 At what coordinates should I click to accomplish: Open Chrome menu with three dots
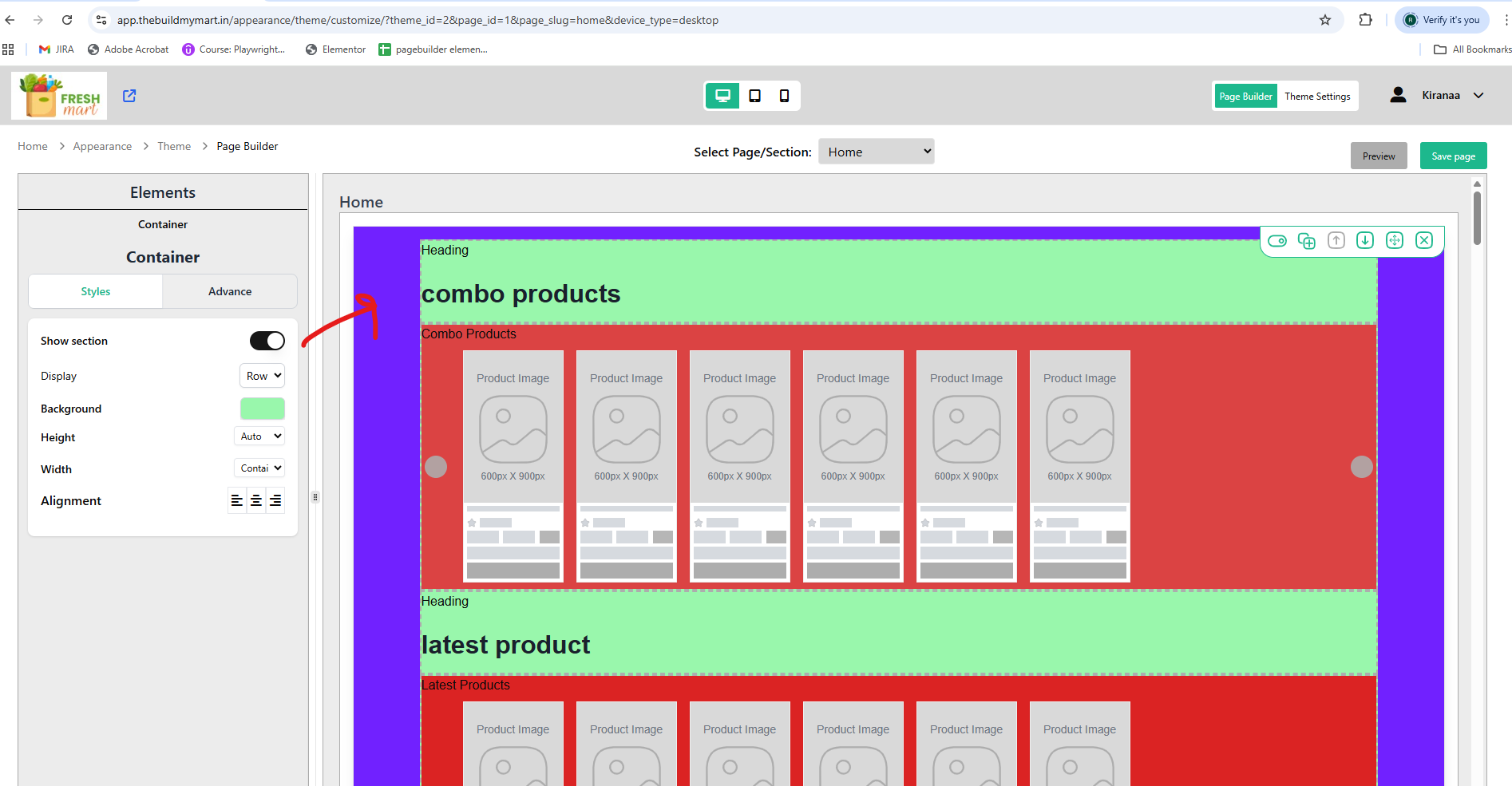[1506, 20]
